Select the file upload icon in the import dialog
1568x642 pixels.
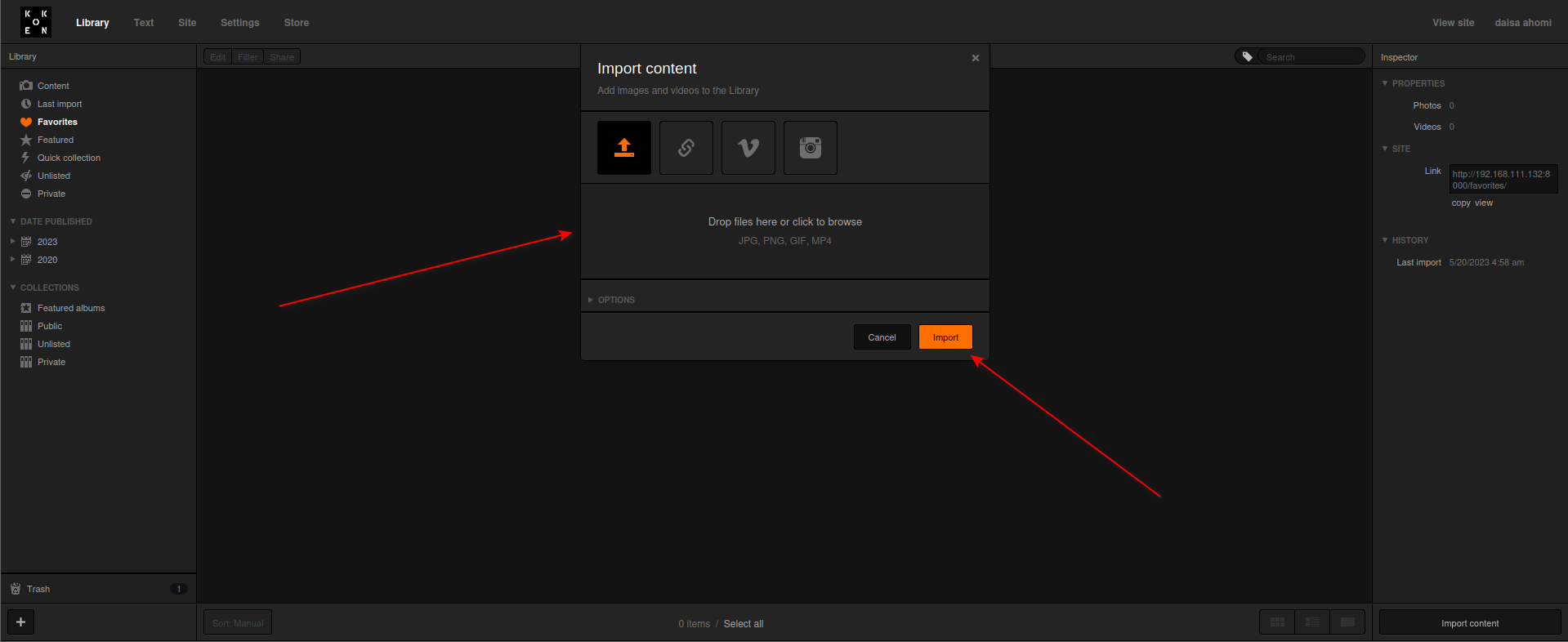624,148
